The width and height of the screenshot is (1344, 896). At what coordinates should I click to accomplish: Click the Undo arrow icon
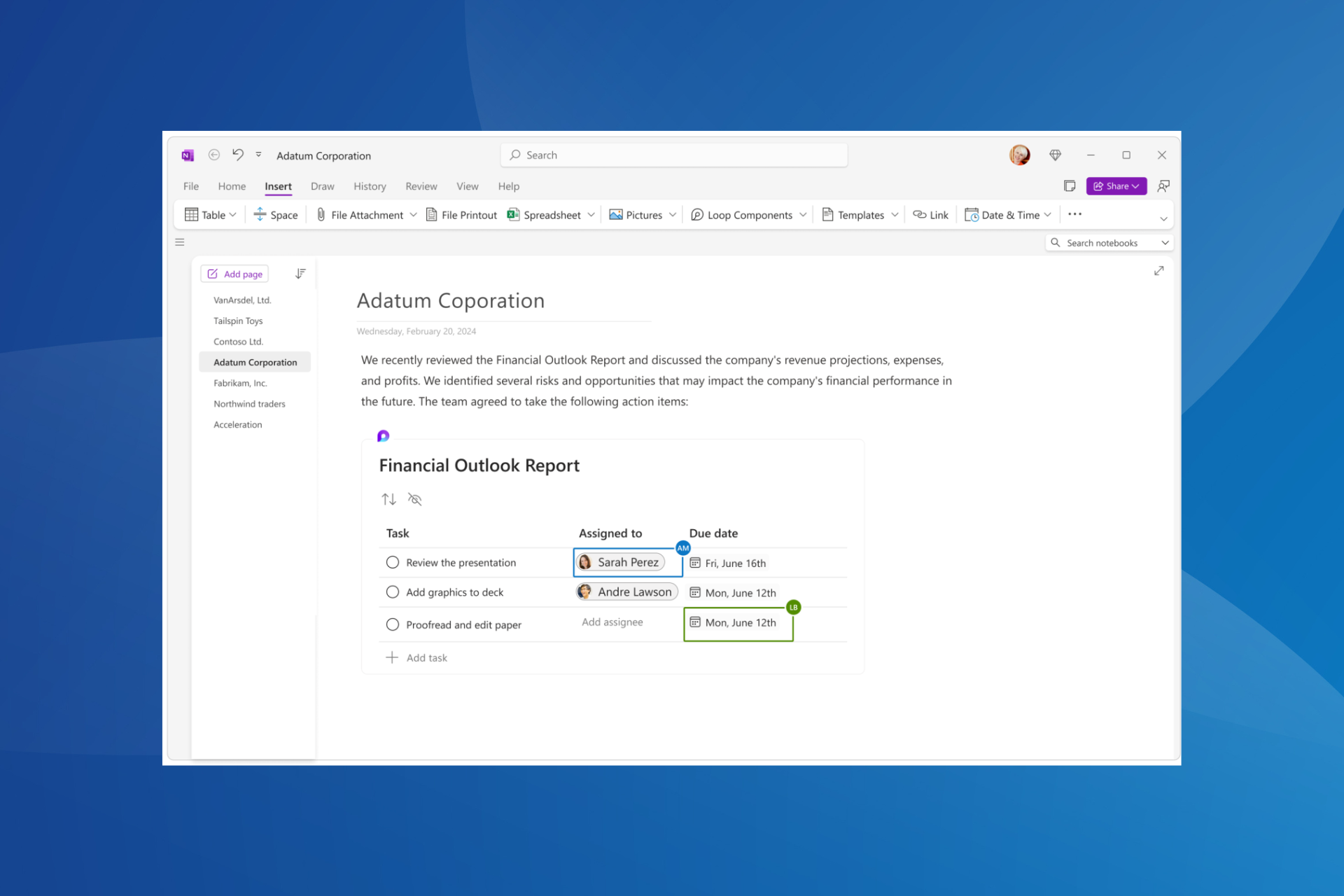[x=238, y=155]
